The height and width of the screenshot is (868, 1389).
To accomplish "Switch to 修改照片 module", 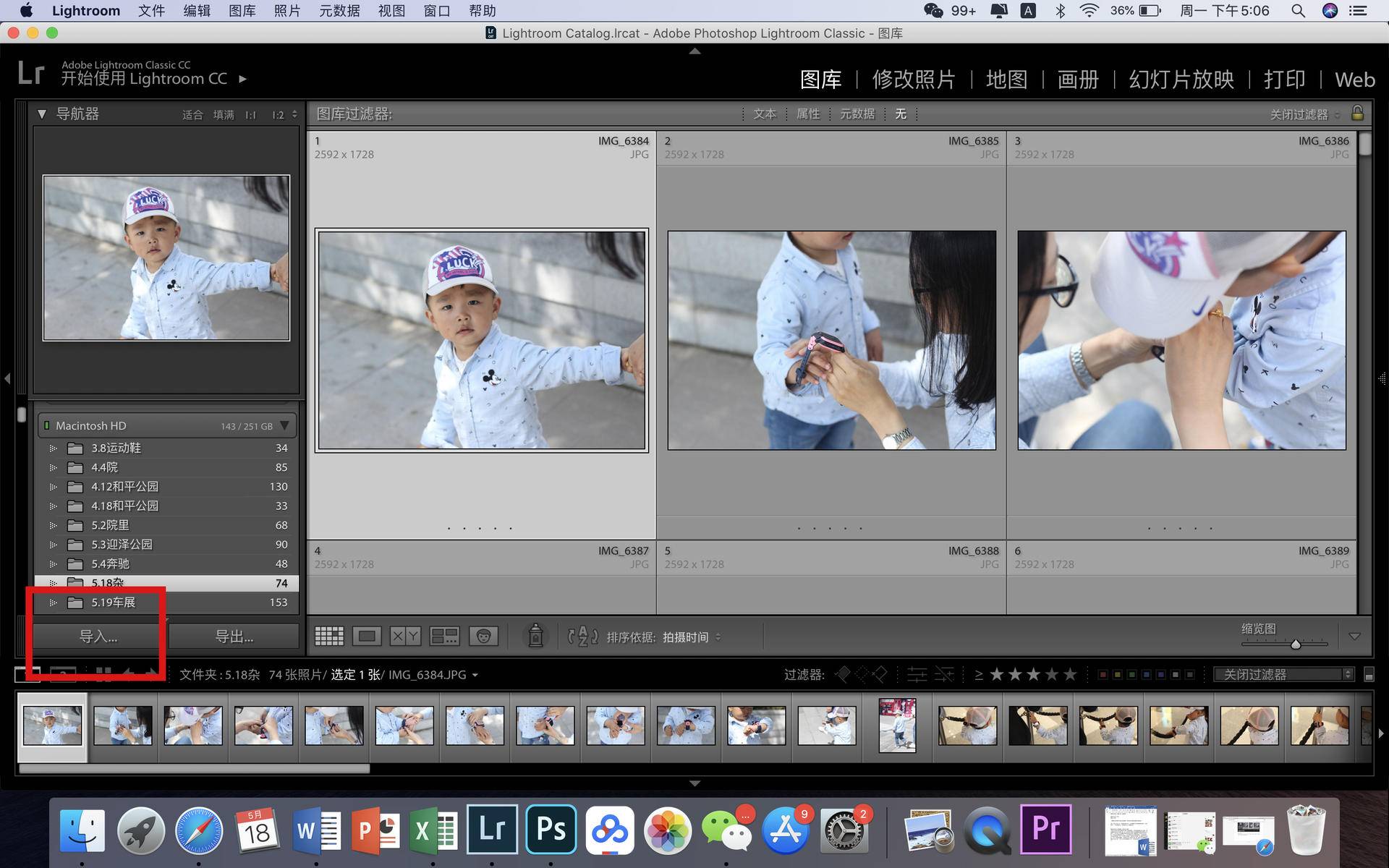I will point(913,80).
